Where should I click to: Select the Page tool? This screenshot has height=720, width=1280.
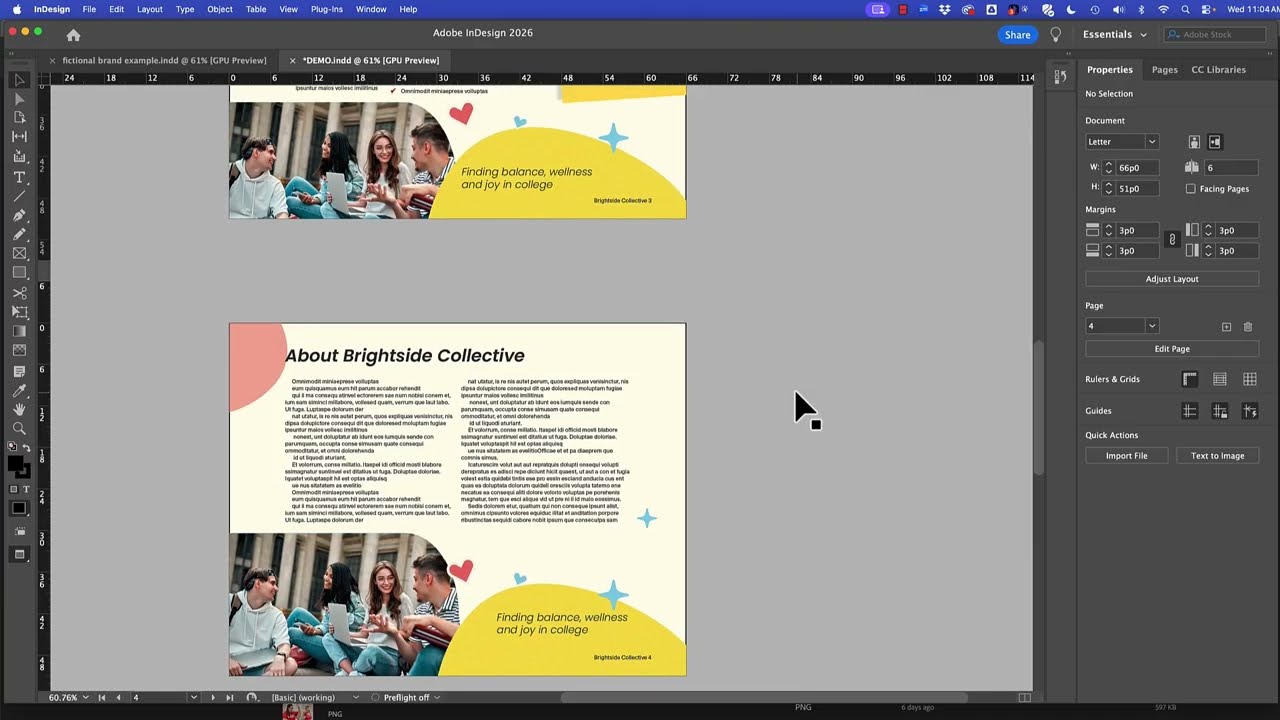pos(19,118)
